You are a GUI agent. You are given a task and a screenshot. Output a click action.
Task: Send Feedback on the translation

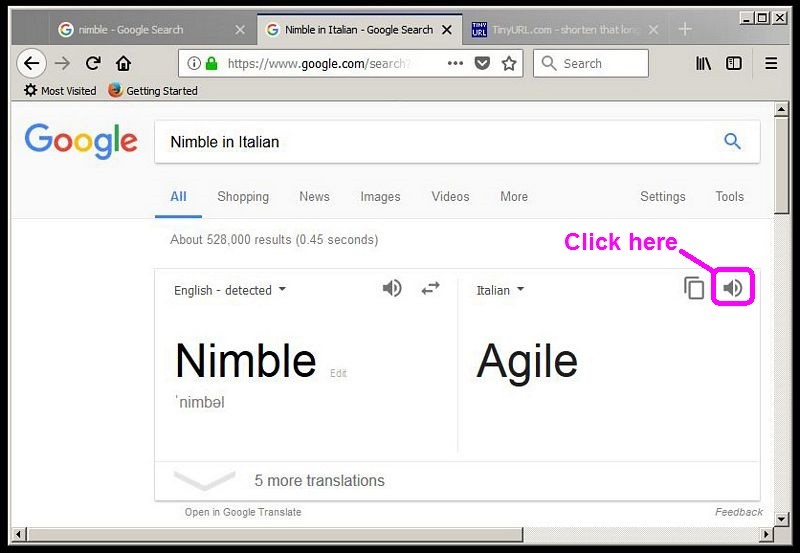[x=738, y=512]
